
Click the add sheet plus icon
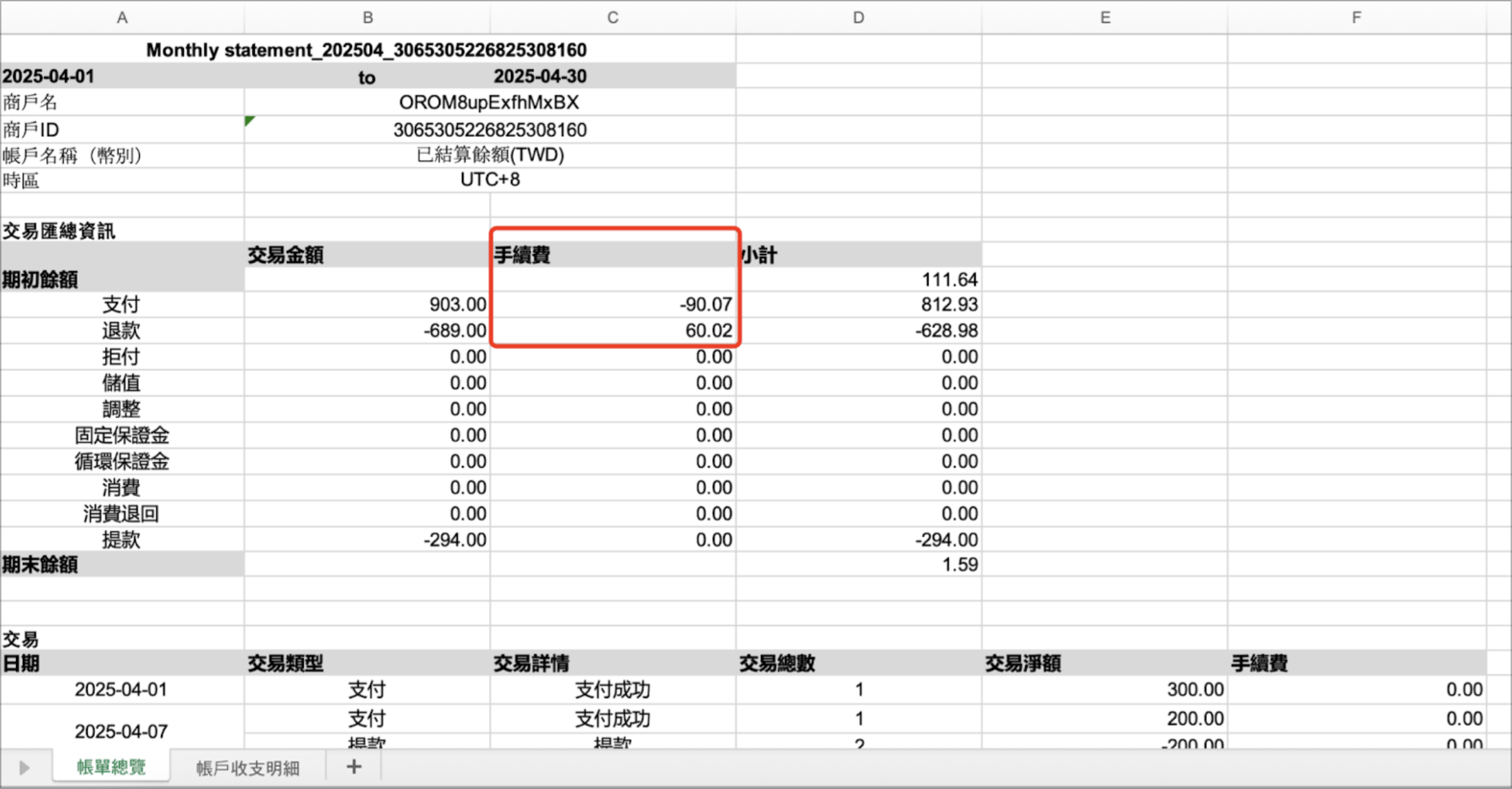pyautogui.click(x=353, y=767)
